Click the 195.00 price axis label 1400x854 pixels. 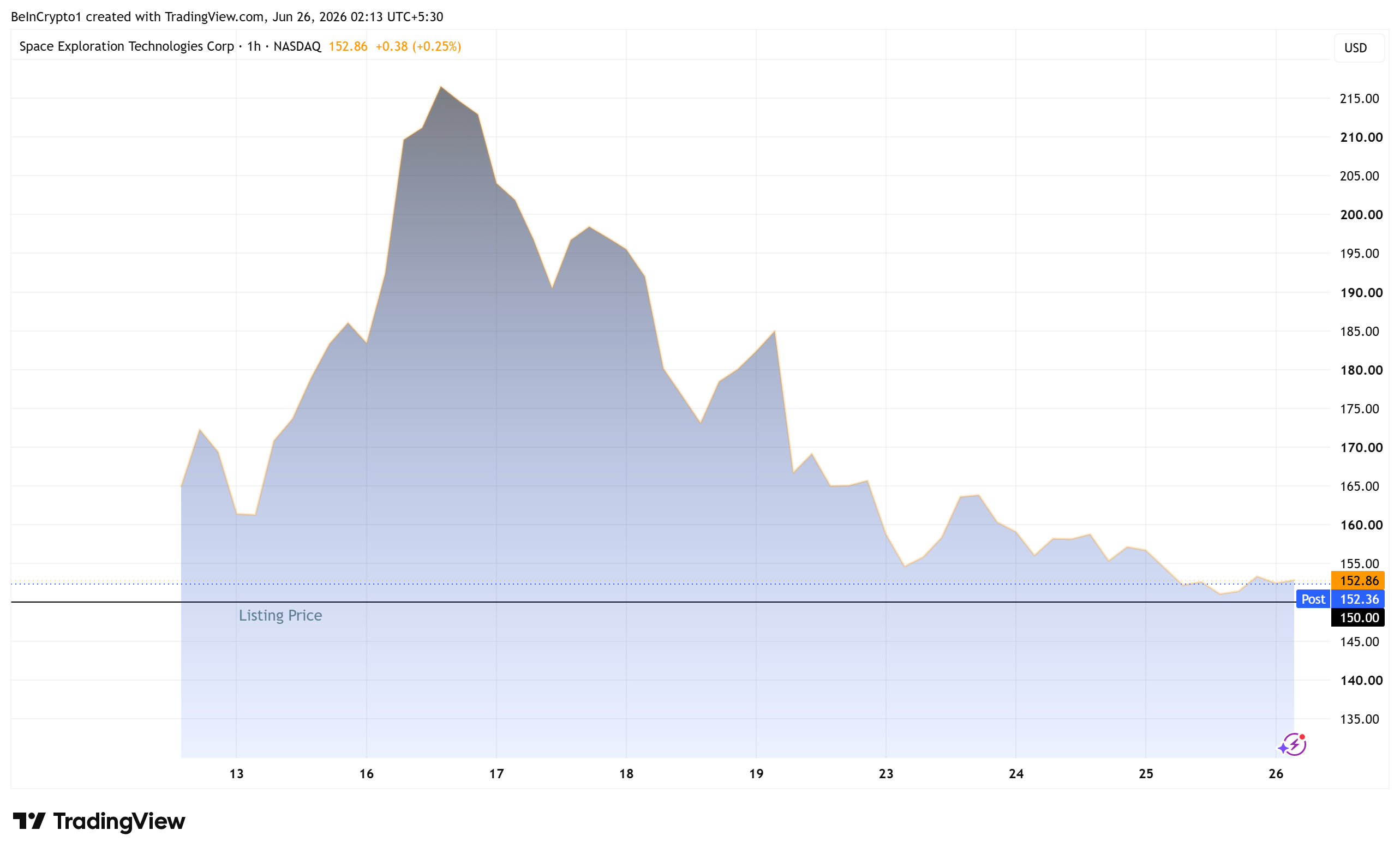point(1359,253)
